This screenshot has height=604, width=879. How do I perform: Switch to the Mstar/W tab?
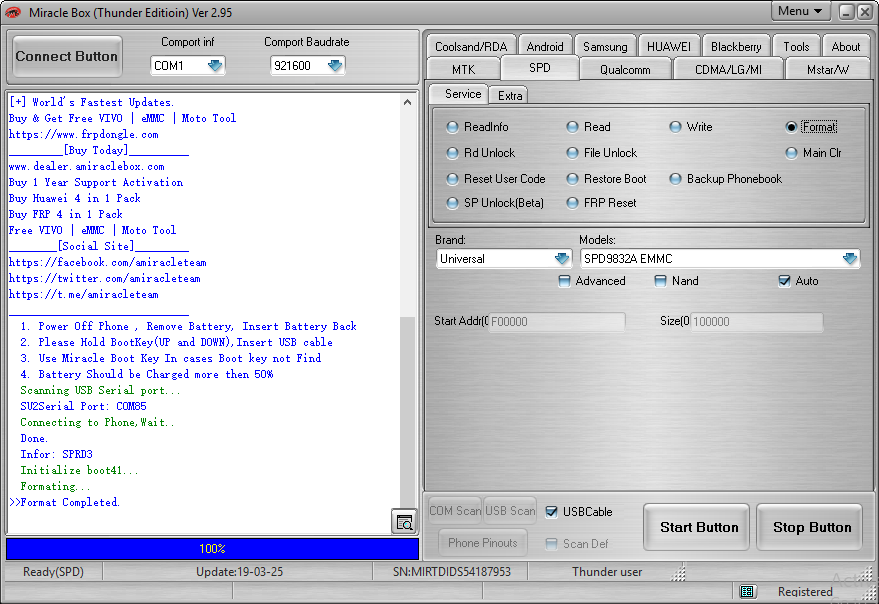pos(827,70)
